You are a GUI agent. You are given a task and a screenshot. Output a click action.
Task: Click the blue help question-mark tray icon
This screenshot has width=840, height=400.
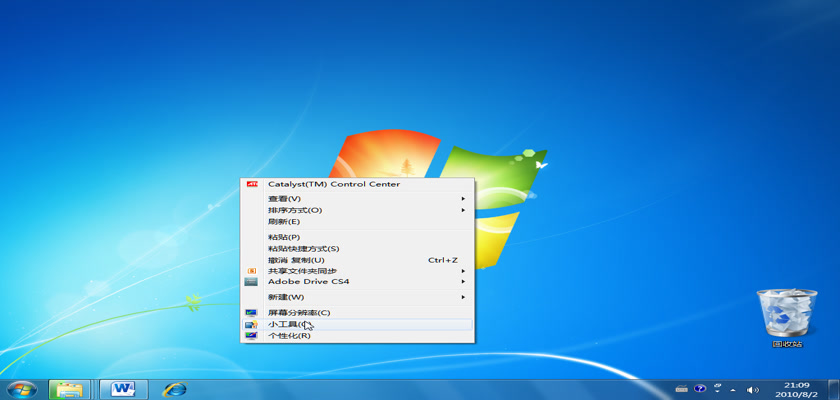700,389
